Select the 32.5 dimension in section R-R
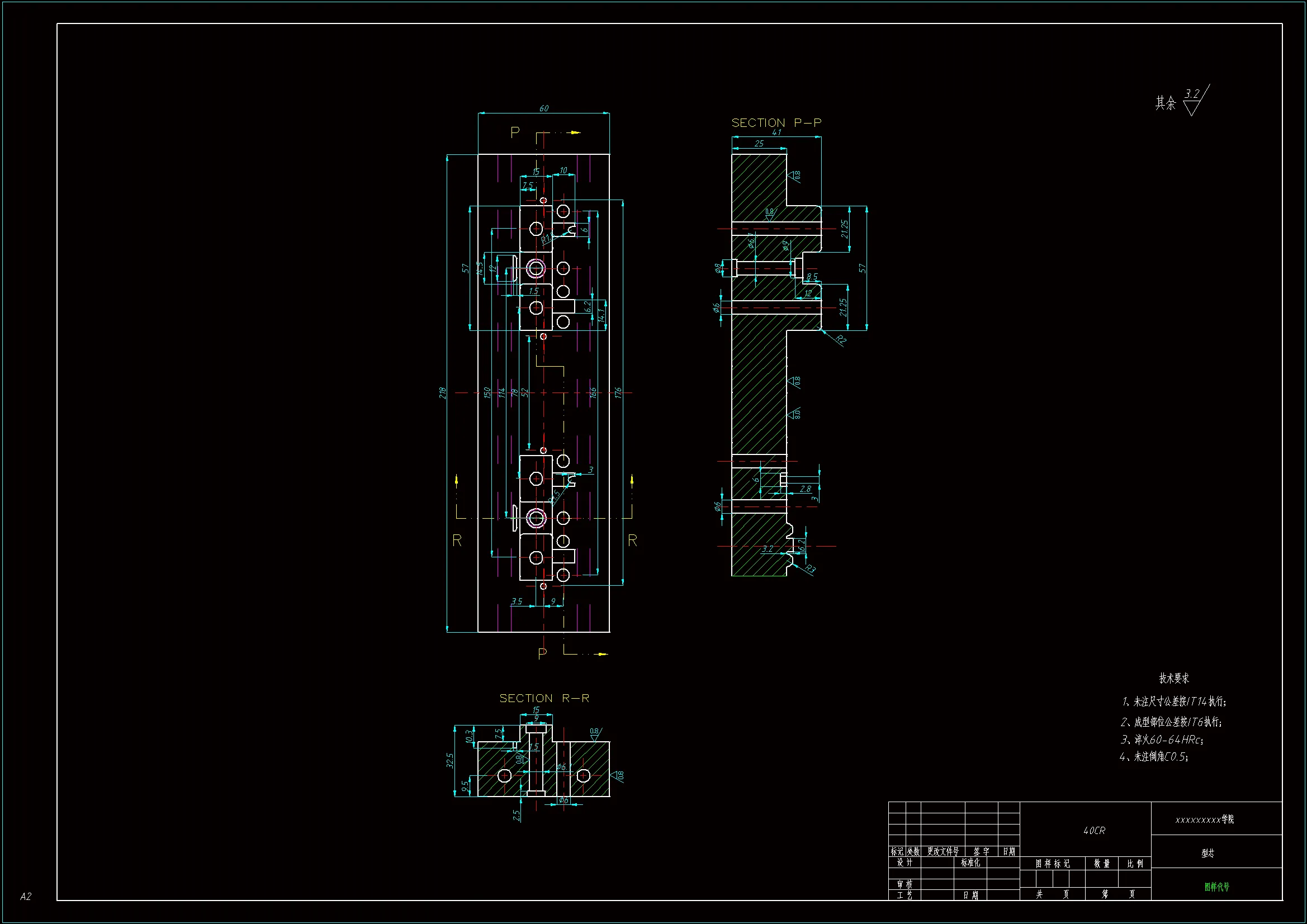The image size is (1307, 924). click(x=449, y=761)
